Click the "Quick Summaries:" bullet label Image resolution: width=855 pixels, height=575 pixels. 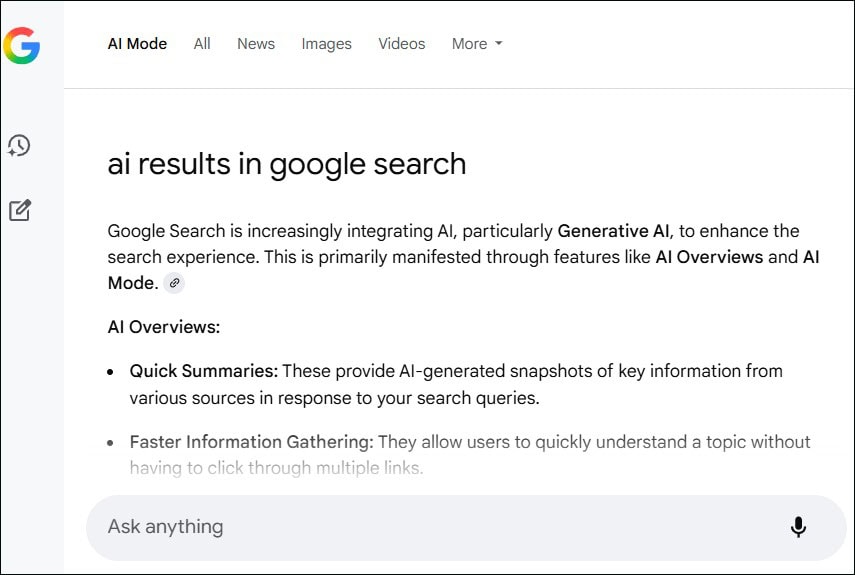(204, 371)
